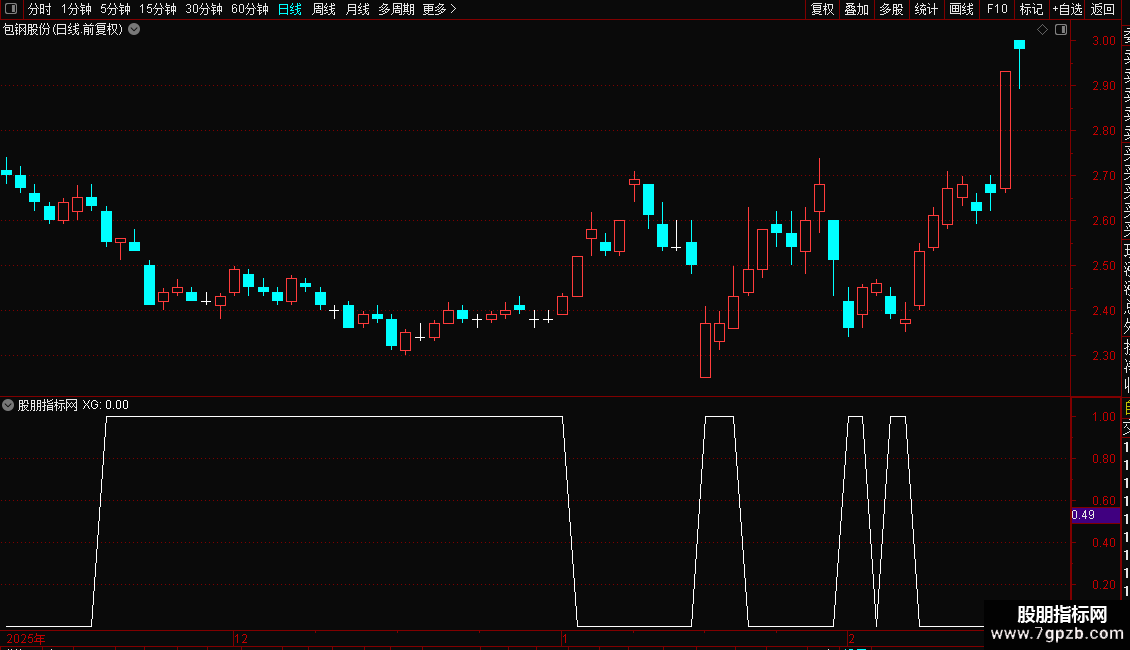
Task: Expand the 股朋指标网 indicator dropdown
Action: [8, 405]
